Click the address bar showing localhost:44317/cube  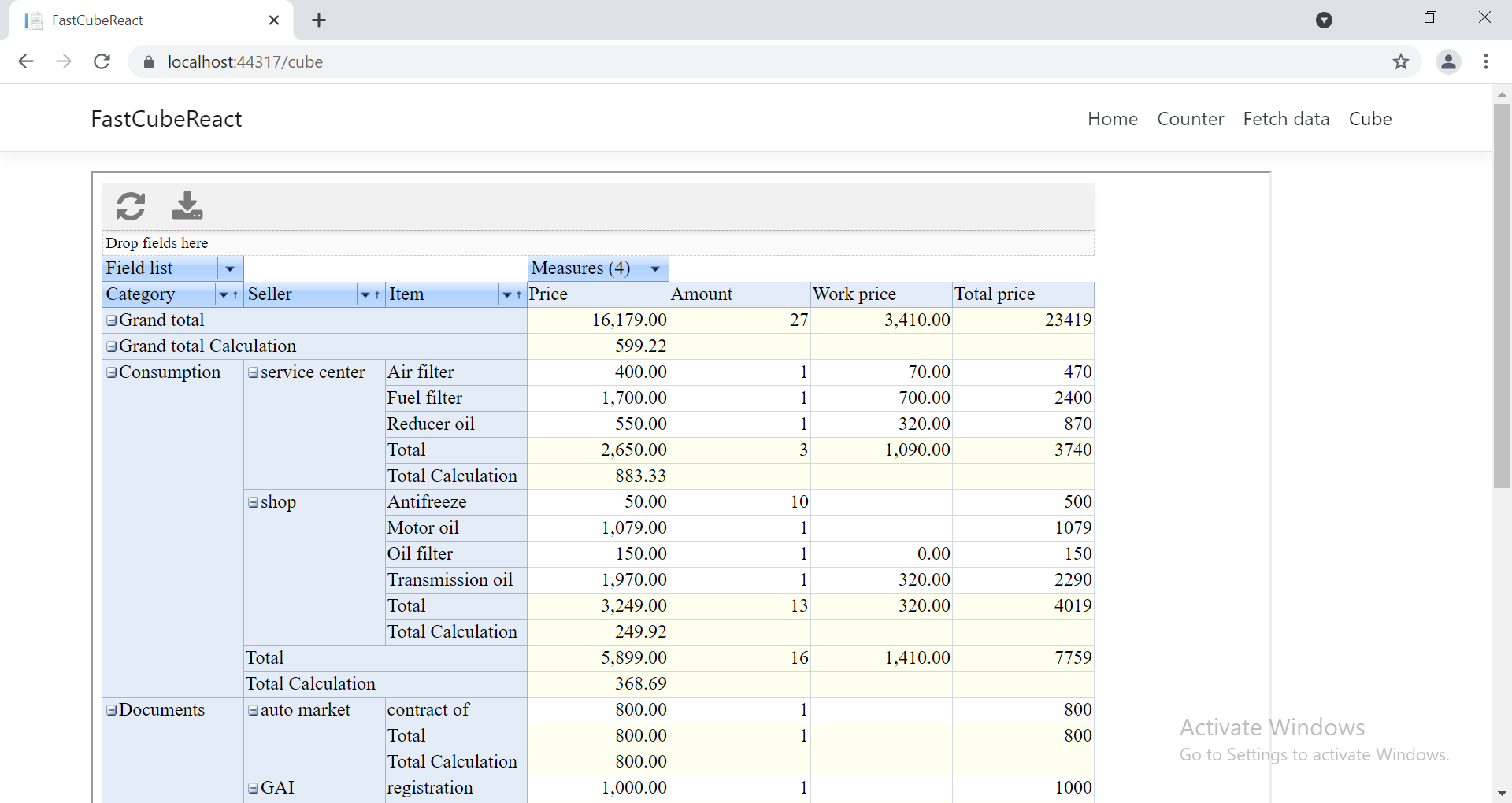(x=756, y=61)
